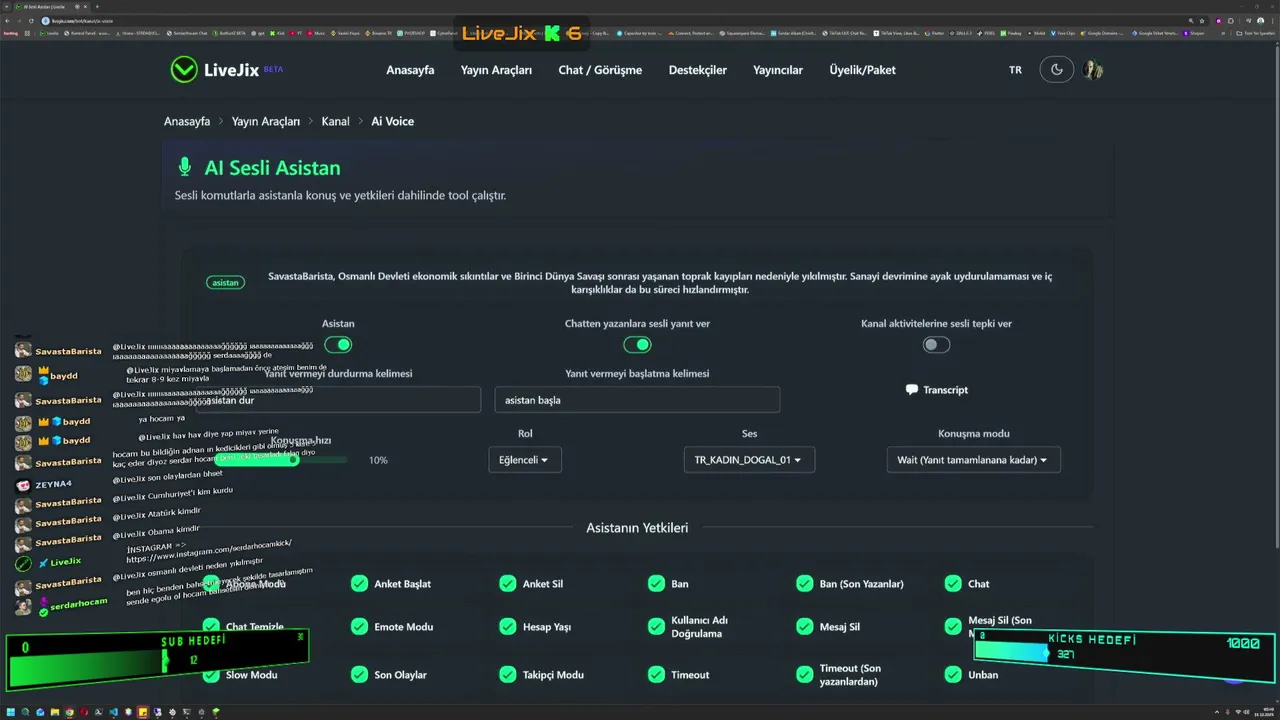Image resolution: width=1280 pixels, height=720 pixels.
Task: Click the Transcript speech bubble icon
Action: coord(911,389)
